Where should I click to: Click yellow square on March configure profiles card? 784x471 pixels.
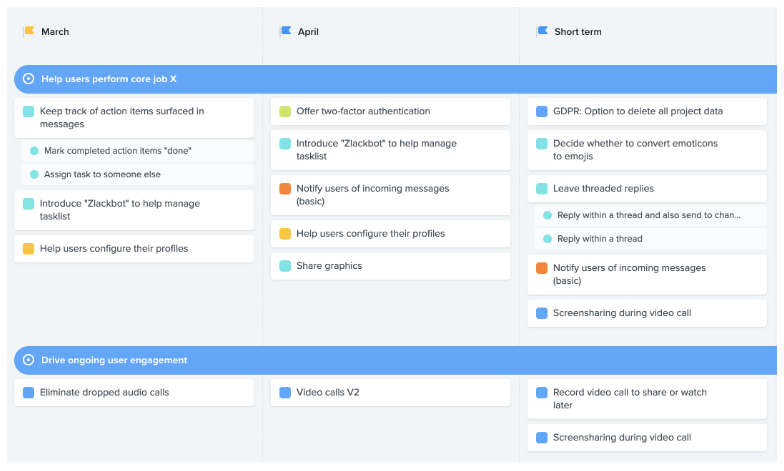tap(28, 248)
